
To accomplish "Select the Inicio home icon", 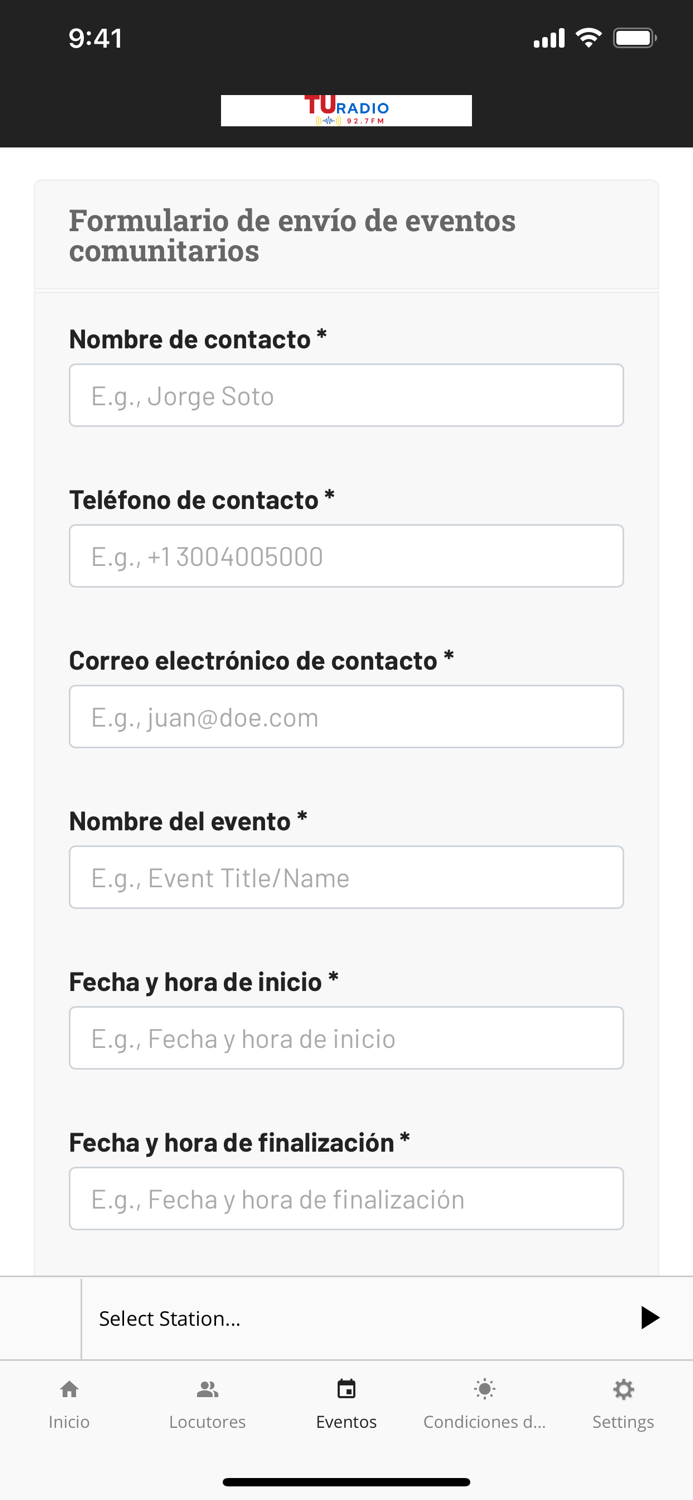I will (69, 1389).
